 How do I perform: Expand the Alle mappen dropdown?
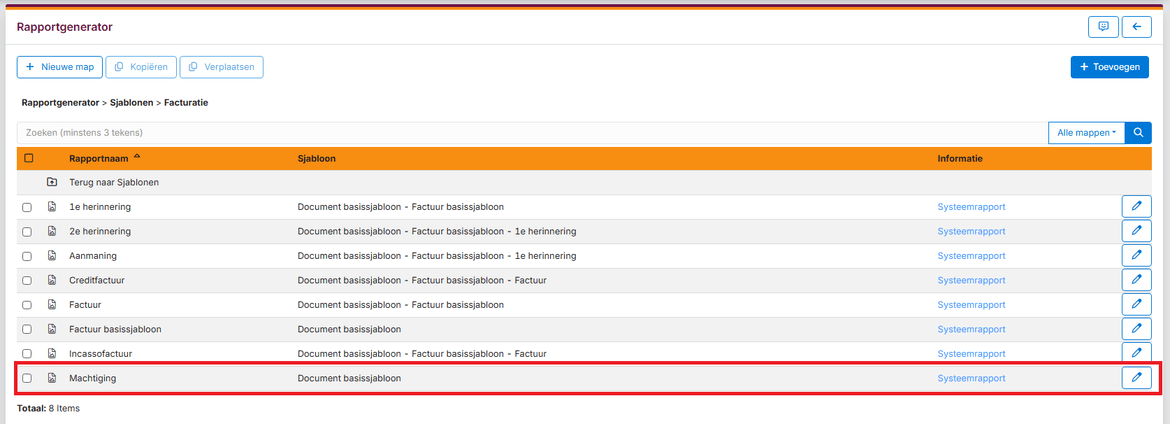[x=1086, y=133]
